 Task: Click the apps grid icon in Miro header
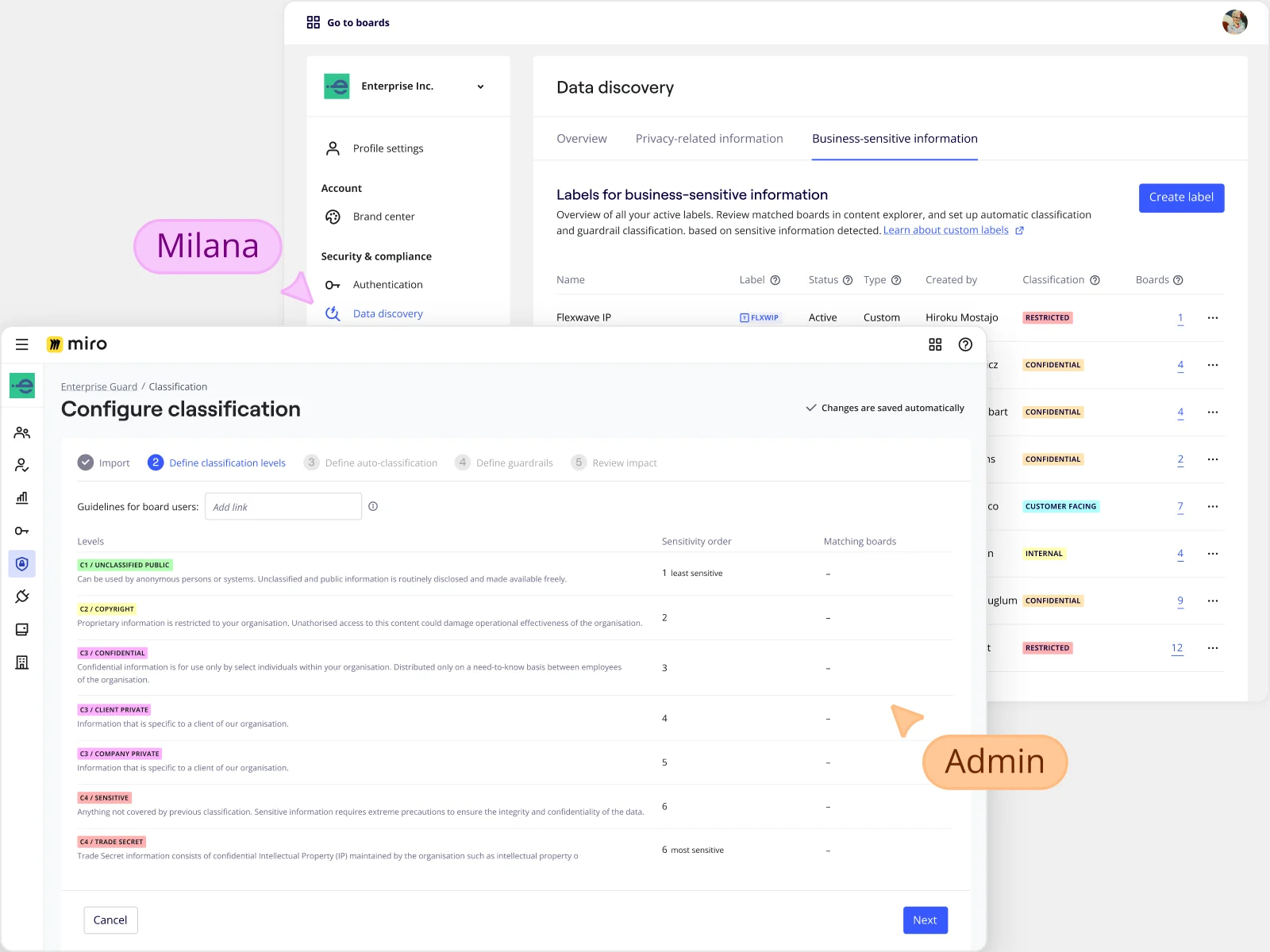[935, 344]
